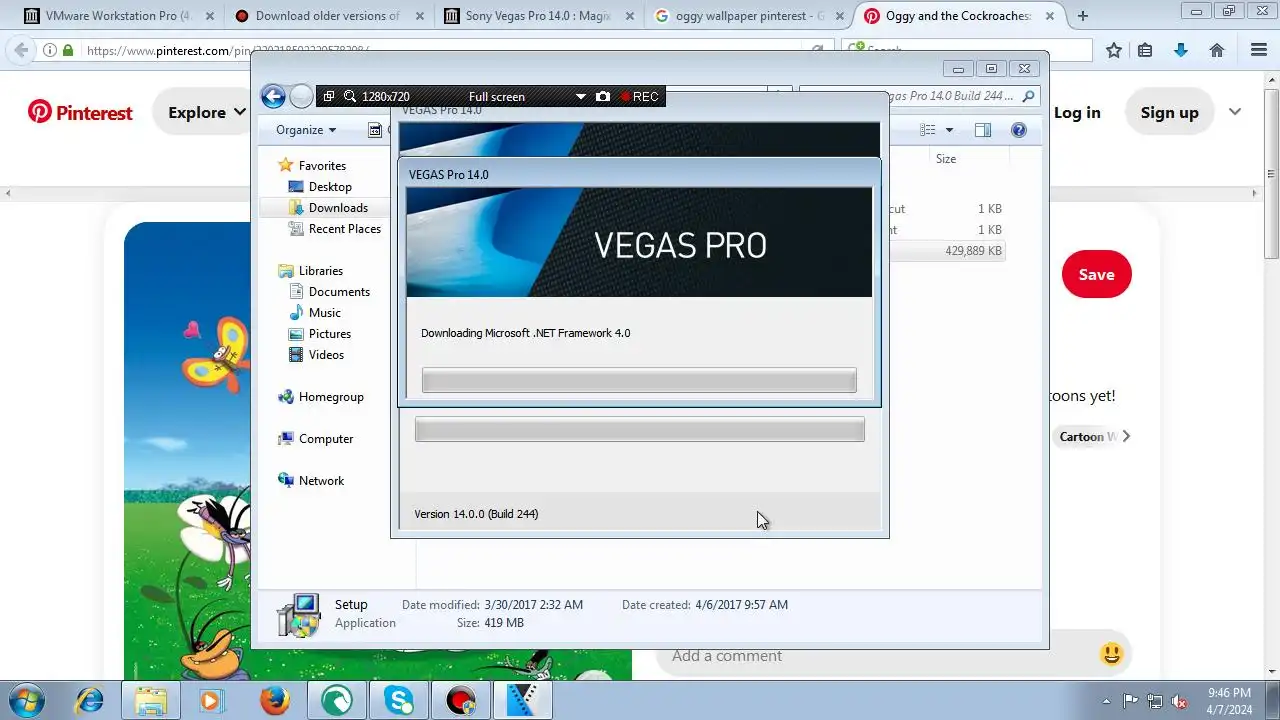Open the Firefox hamburger menu

pyautogui.click(x=1259, y=50)
